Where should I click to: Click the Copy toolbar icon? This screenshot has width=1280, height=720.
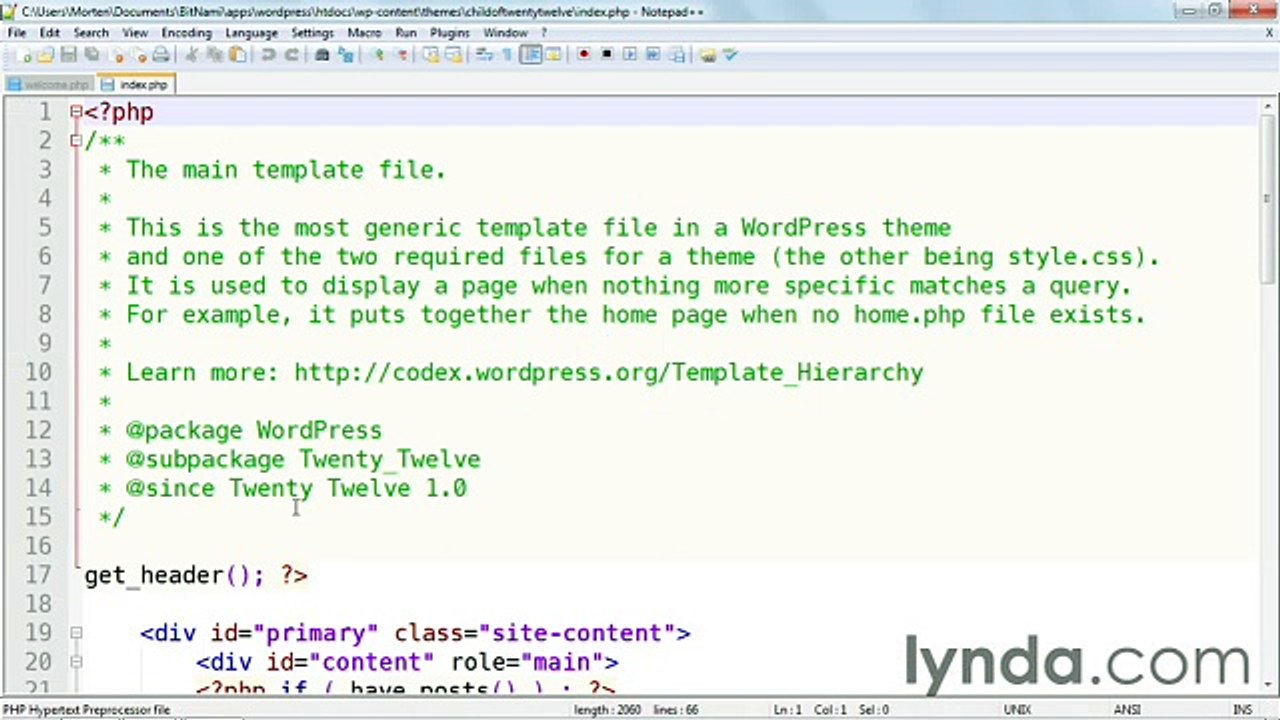point(214,55)
